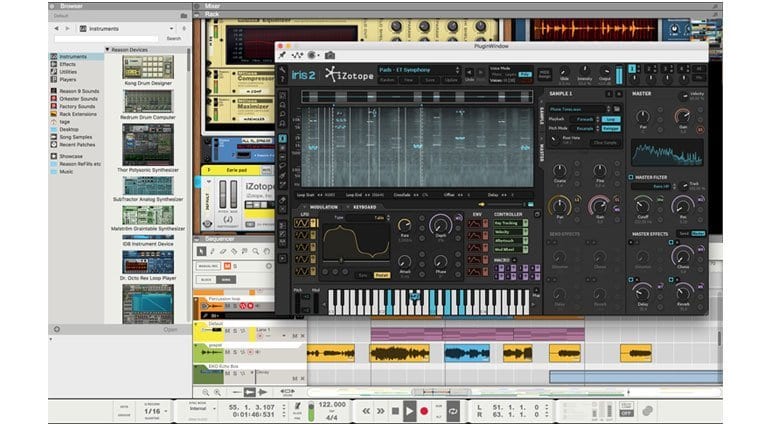Open the Playback Forwards dropdown
Viewport: 770px width, 425px height.
click(585, 119)
